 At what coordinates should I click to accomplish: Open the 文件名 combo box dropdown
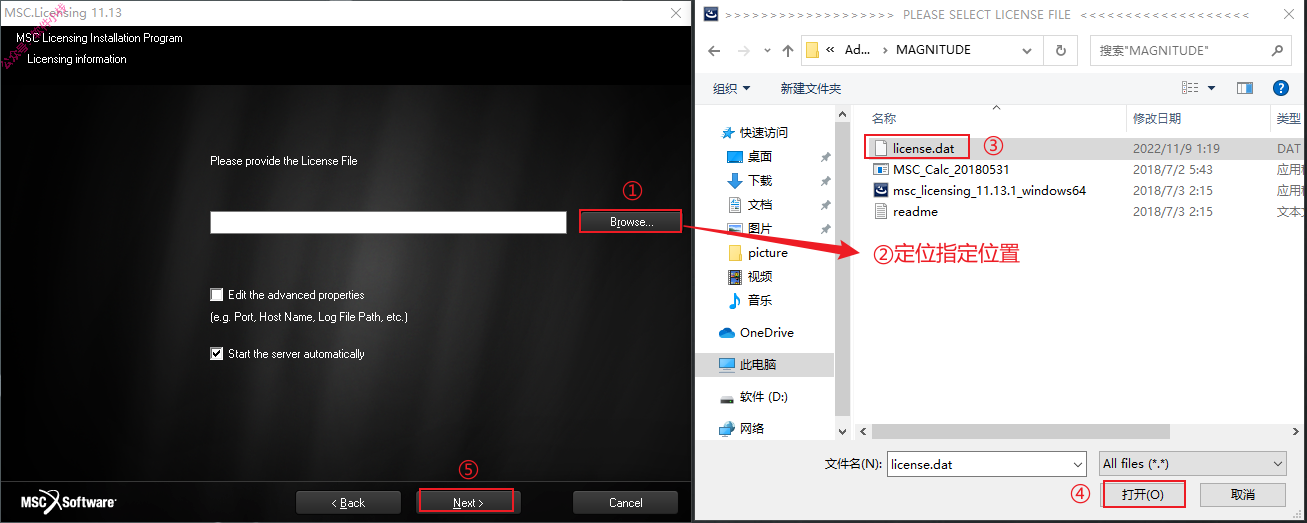pyautogui.click(x=1077, y=464)
